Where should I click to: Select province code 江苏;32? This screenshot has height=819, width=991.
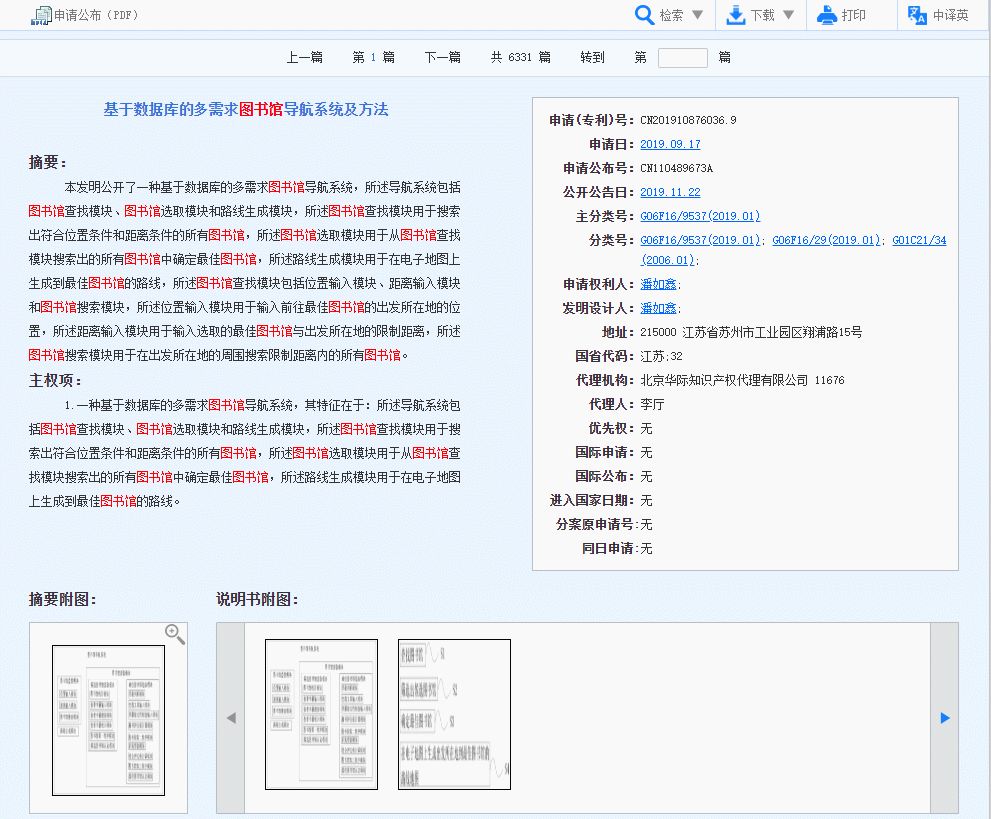click(661, 356)
